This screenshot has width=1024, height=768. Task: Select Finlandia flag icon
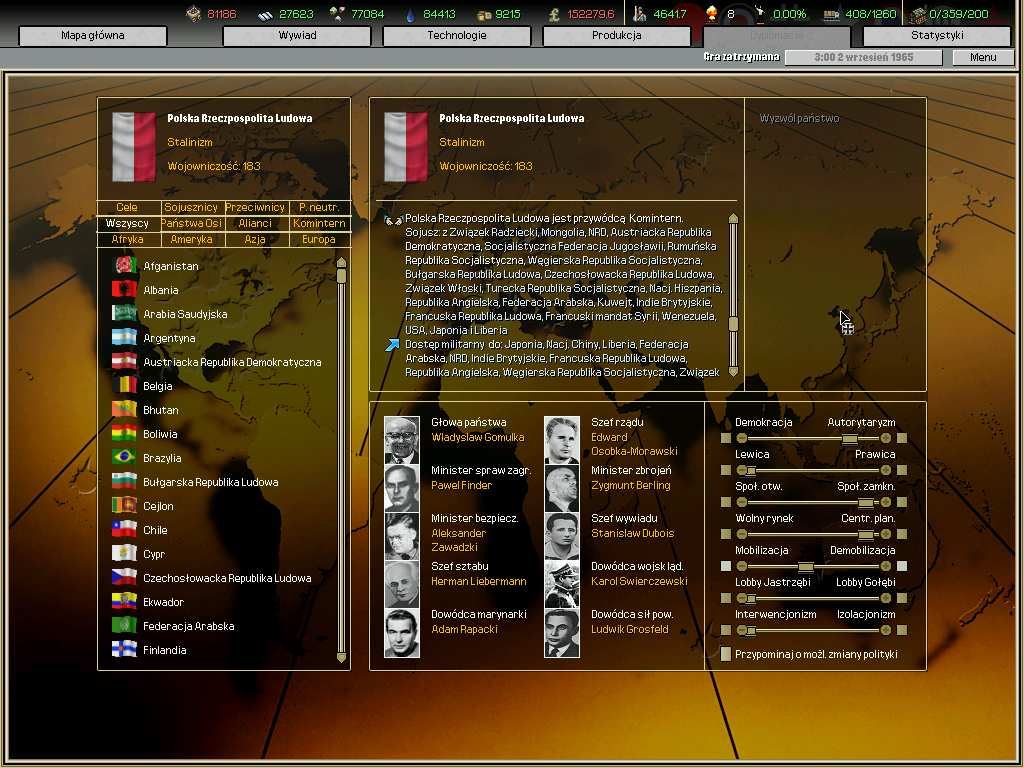point(124,649)
